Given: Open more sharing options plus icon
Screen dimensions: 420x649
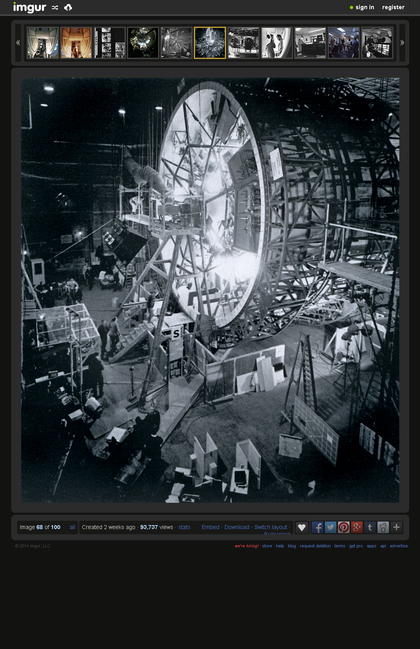Looking at the screenshot, I should [396, 527].
